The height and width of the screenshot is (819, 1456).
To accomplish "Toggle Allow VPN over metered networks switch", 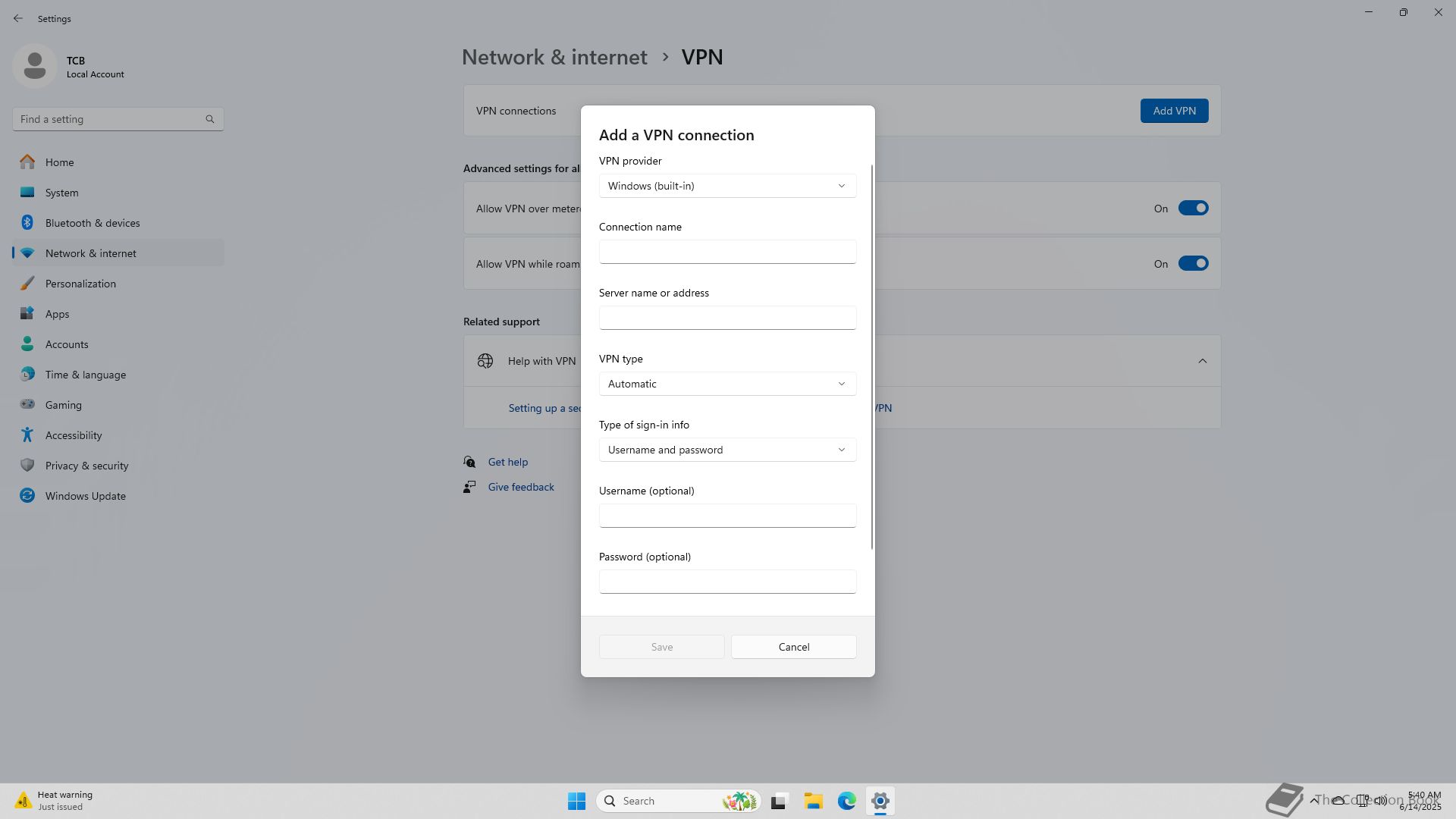I will (1192, 209).
